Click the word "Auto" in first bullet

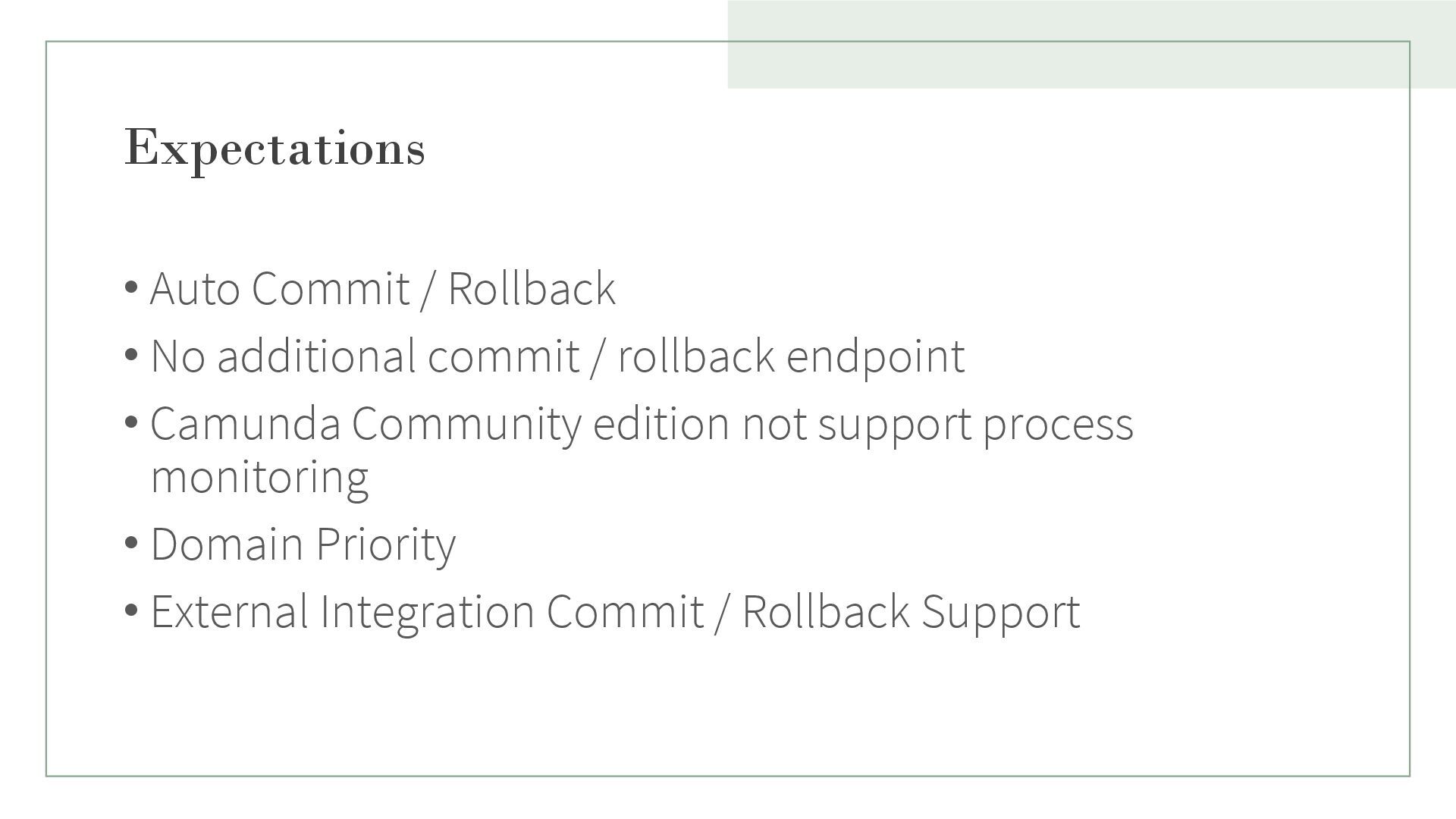click(195, 289)
